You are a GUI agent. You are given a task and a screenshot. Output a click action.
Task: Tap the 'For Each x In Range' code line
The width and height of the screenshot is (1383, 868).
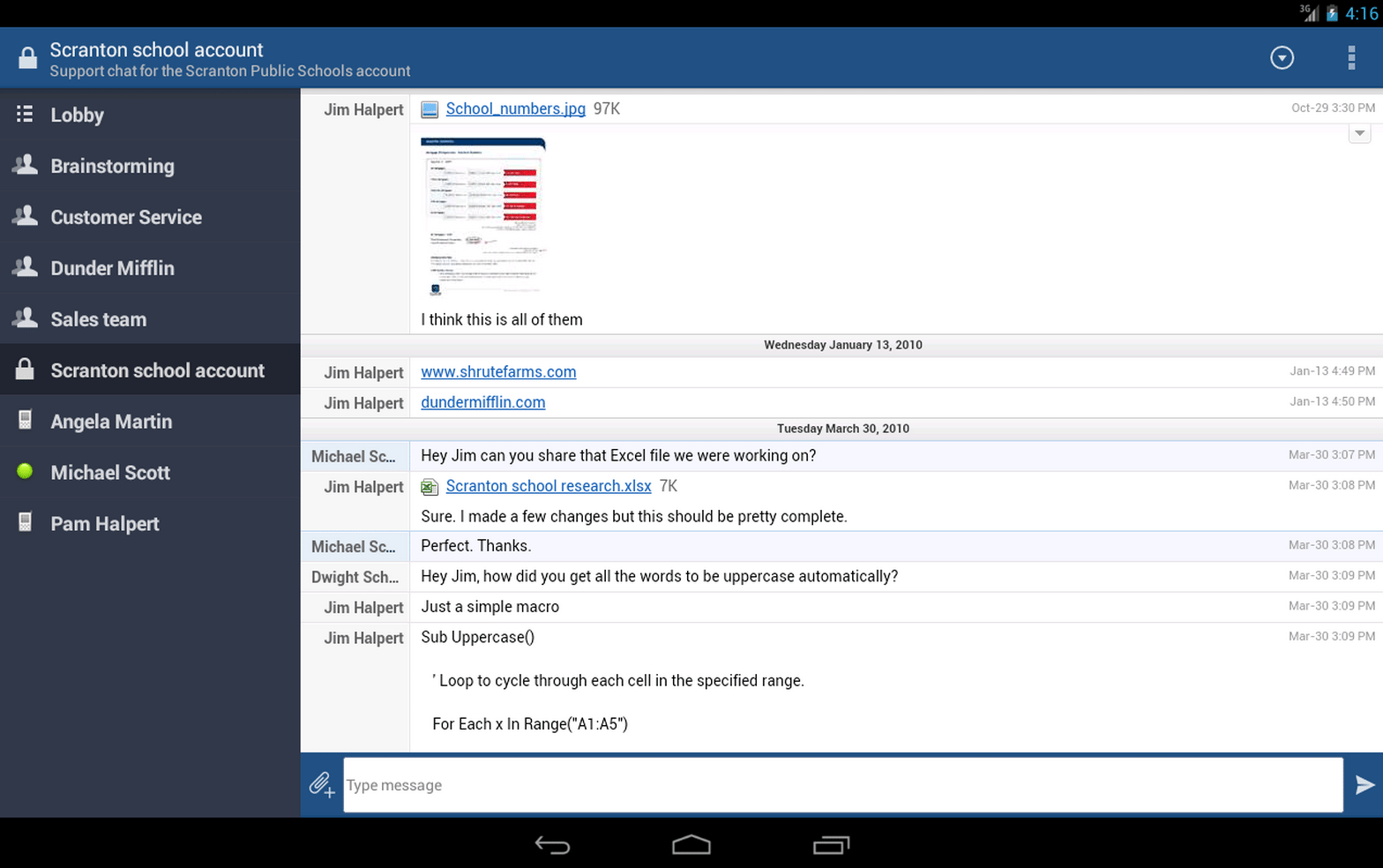click(x=529, y=724)
